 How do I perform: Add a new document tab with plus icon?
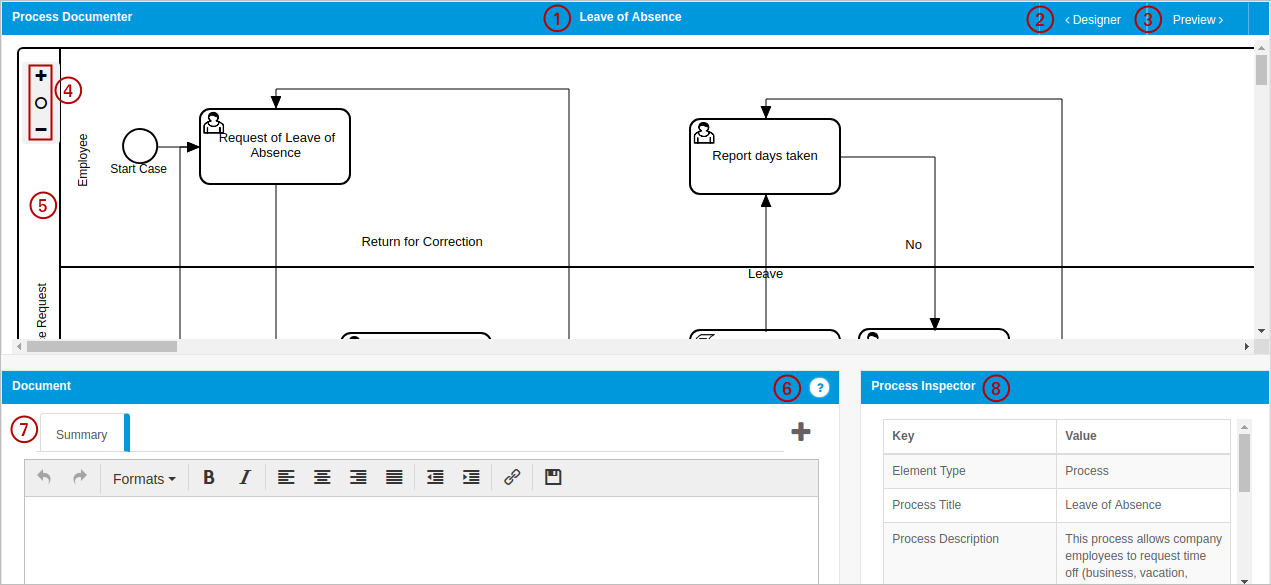800,432
